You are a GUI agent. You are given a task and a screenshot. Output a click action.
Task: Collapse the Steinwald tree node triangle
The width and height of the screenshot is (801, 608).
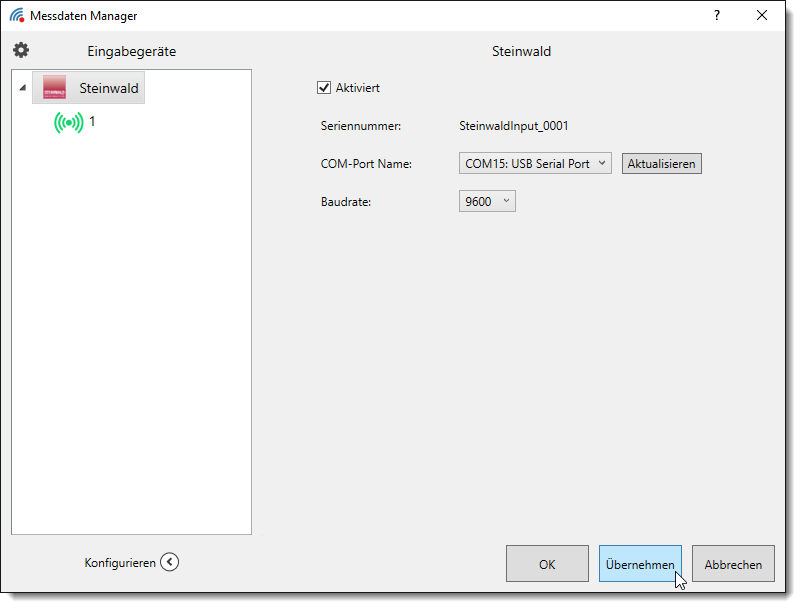22,88
